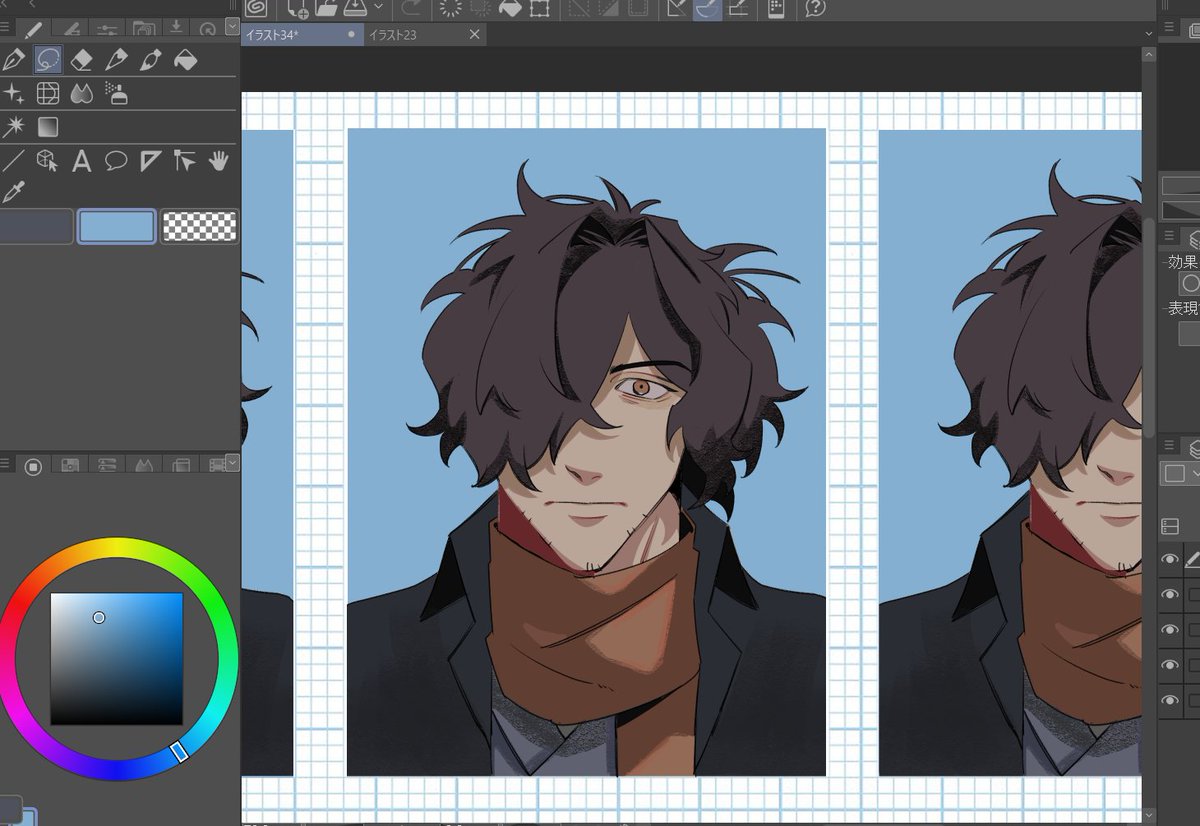Click the Redo arrow
This screenshot has height=826, width=1200.
point(412,8)
